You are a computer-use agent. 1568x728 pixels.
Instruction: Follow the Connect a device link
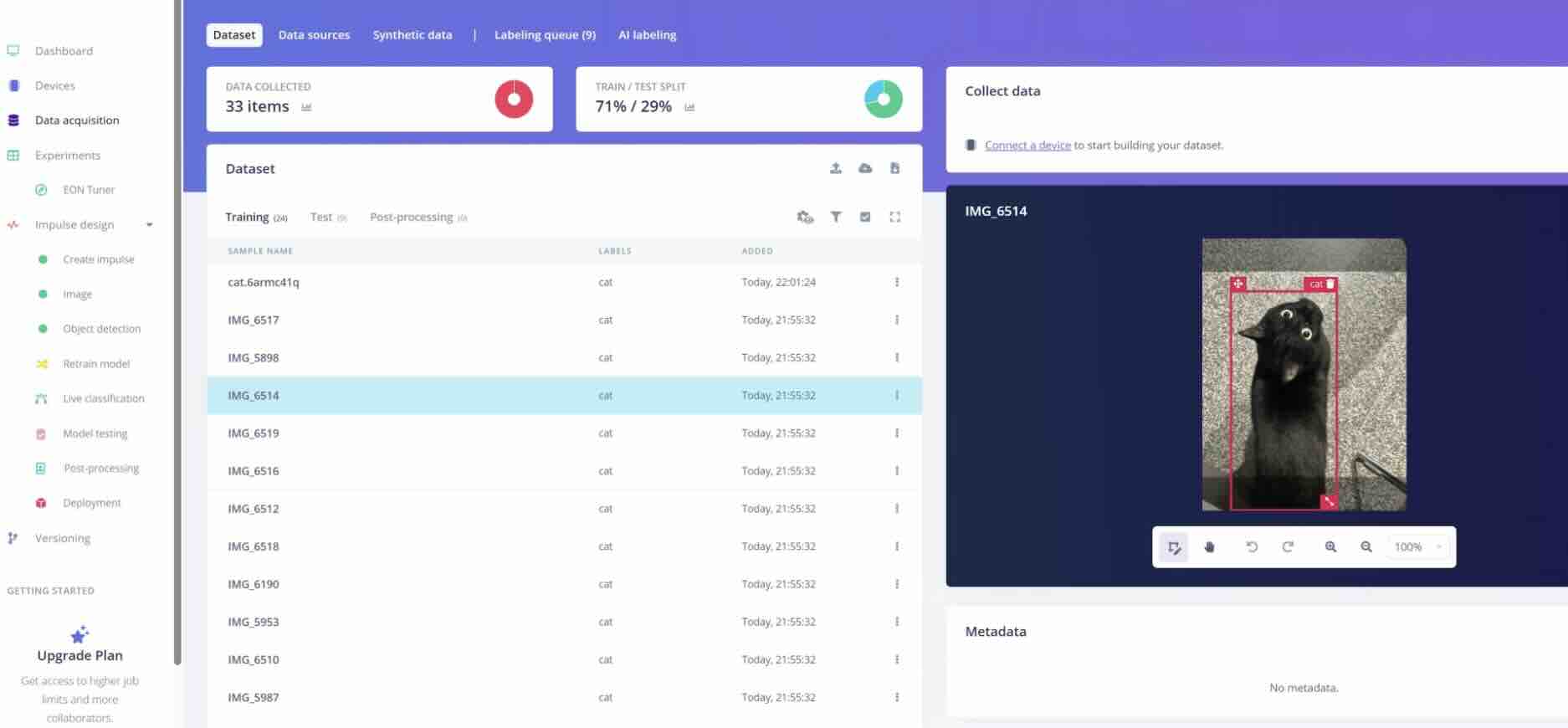point(1027,146)
